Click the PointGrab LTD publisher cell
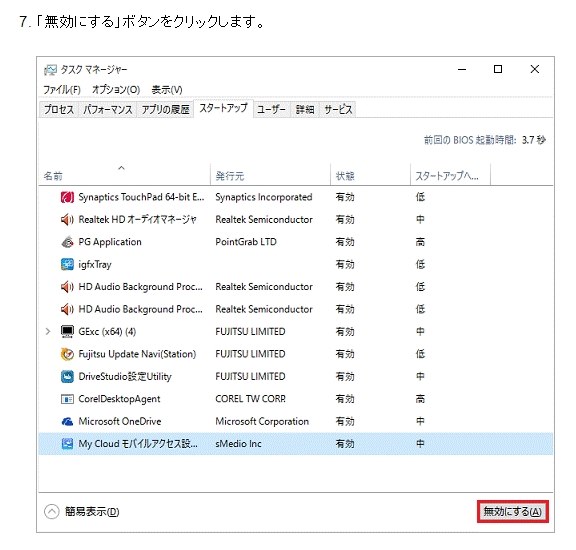The height and width of the screenshot is (550, 576). pos(246,242)
